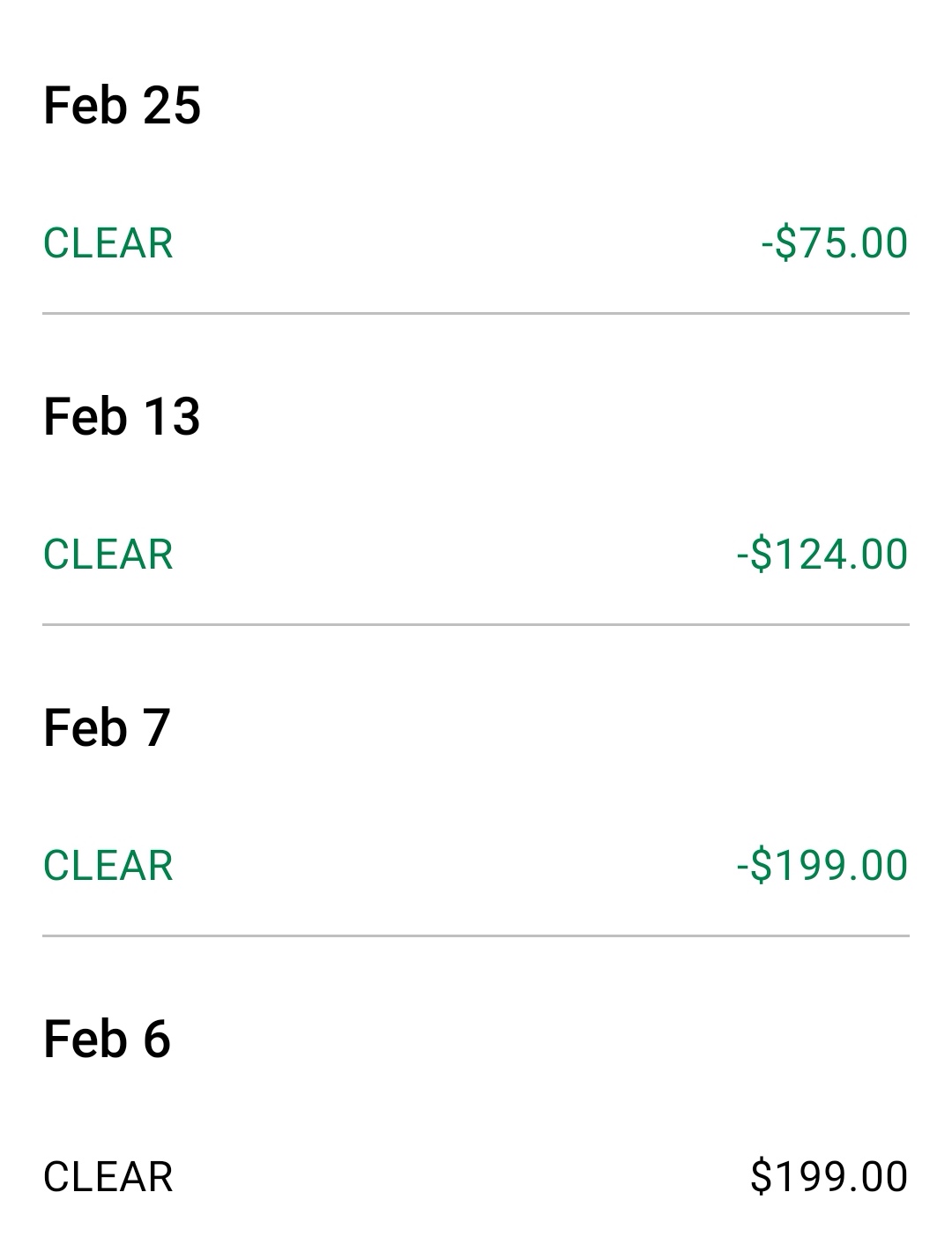Click empty space between Feb 7 CLEAR and amount
This screenshot has height=1237, width=952.
pos(455,866)
